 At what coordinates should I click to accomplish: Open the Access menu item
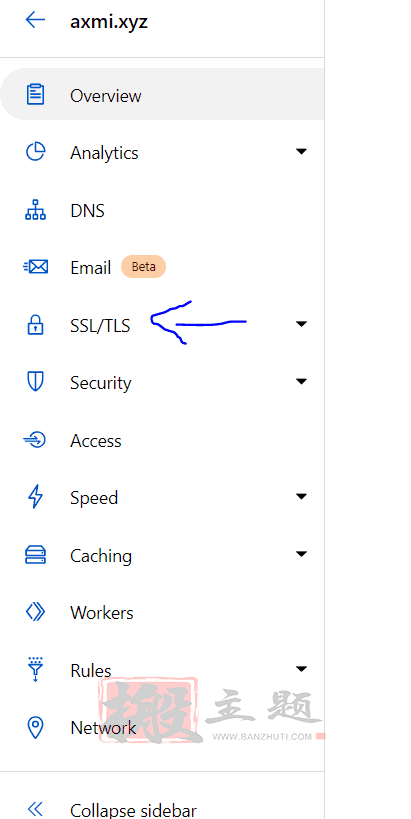162,441
